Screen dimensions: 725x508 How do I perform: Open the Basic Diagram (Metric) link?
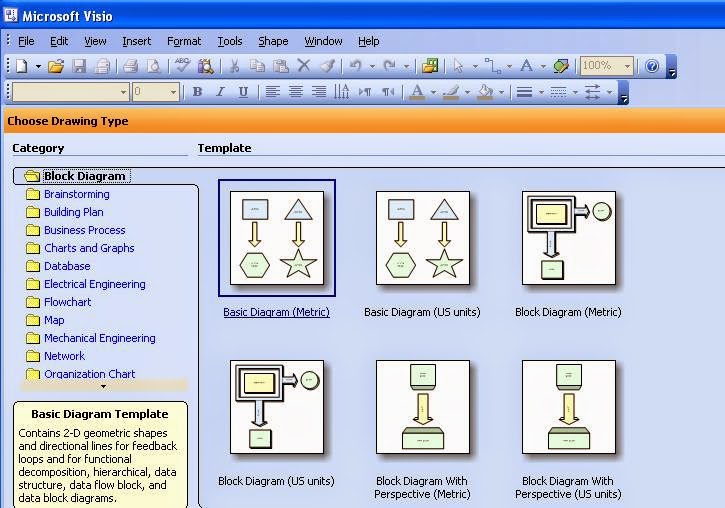click(x=276, y=312)
